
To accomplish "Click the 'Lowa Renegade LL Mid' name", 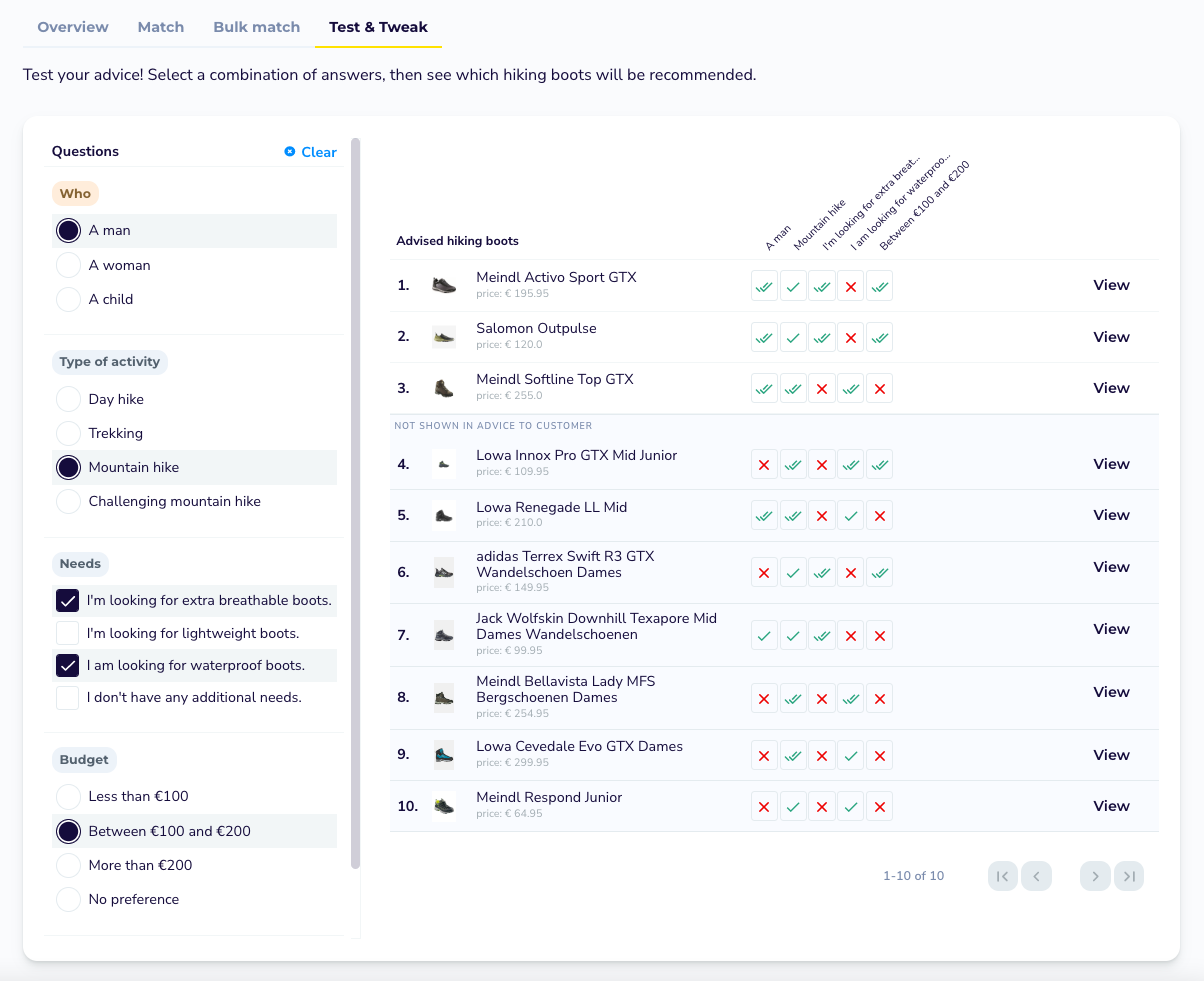I will (552, 507).
